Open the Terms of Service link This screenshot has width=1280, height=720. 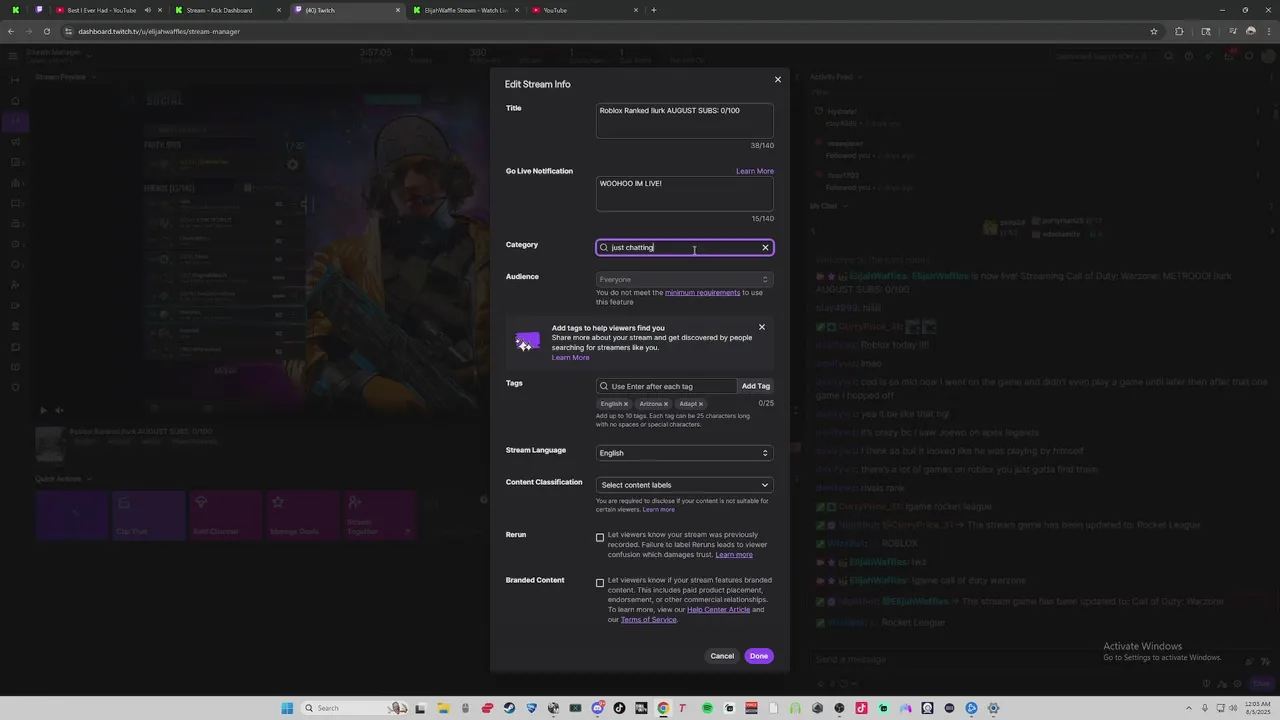(648, 620)
